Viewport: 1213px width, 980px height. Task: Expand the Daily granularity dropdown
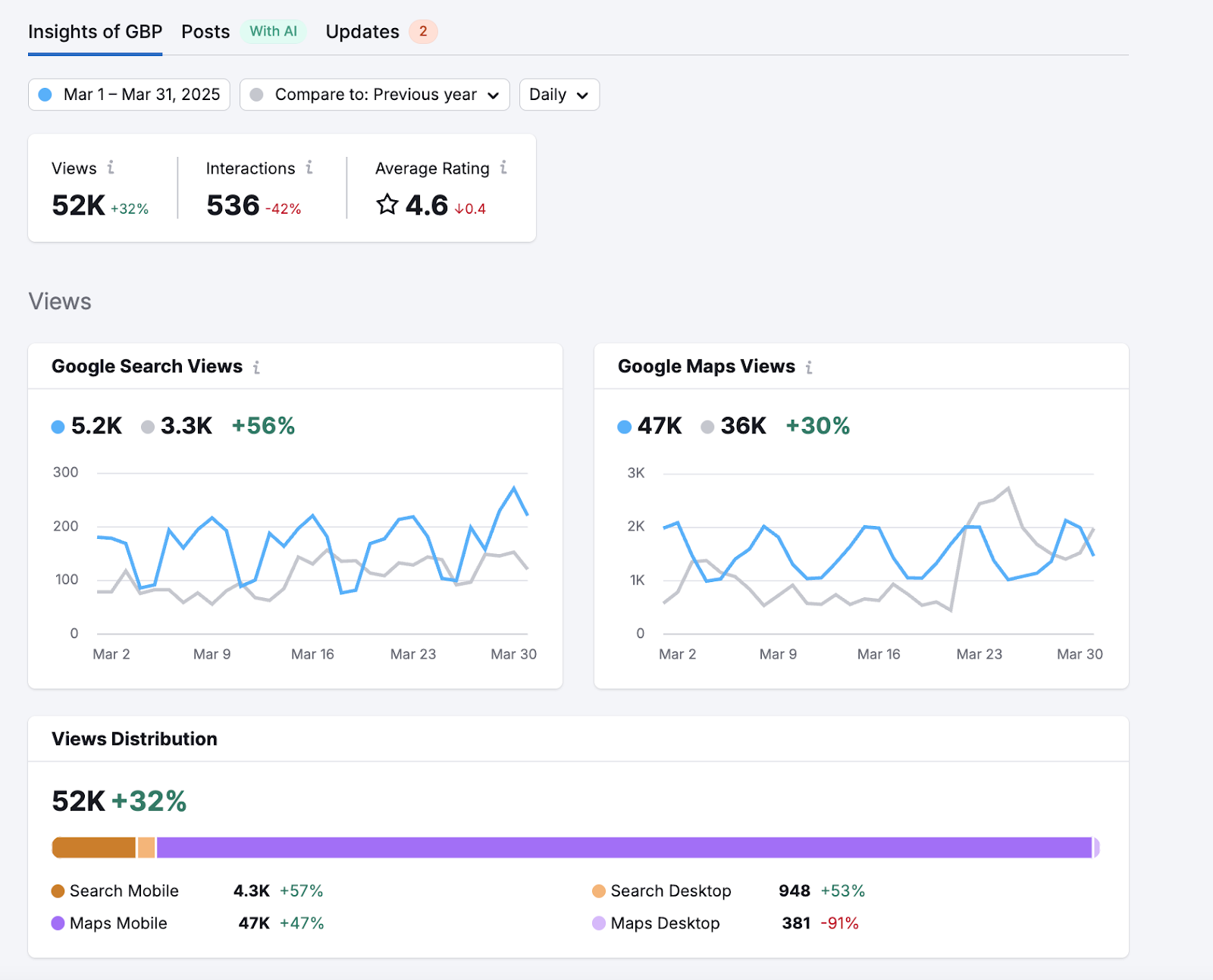[x=559, y=95]
